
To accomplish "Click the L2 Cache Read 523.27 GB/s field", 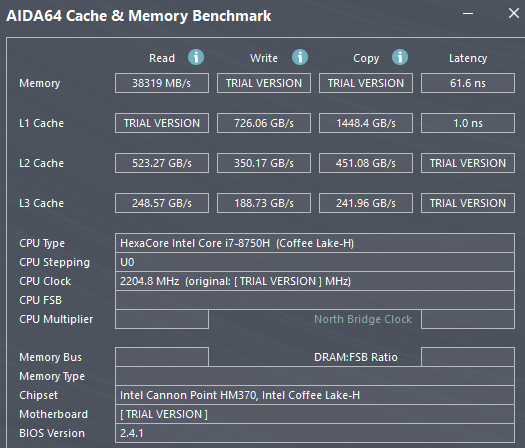I will click(162, 163).
